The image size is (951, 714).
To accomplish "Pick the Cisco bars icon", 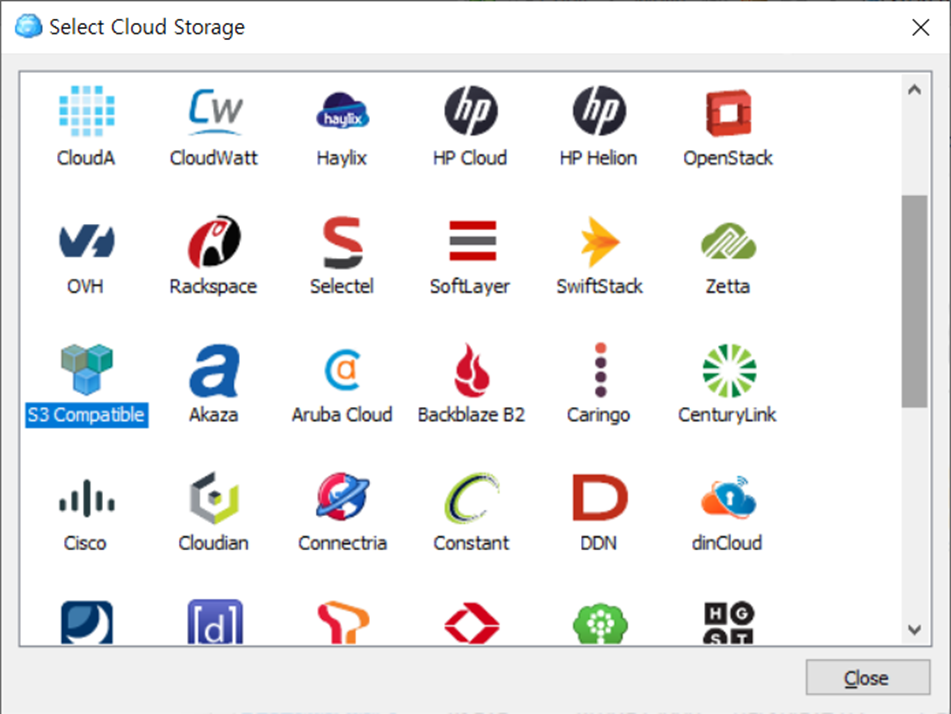I will 87,499.
